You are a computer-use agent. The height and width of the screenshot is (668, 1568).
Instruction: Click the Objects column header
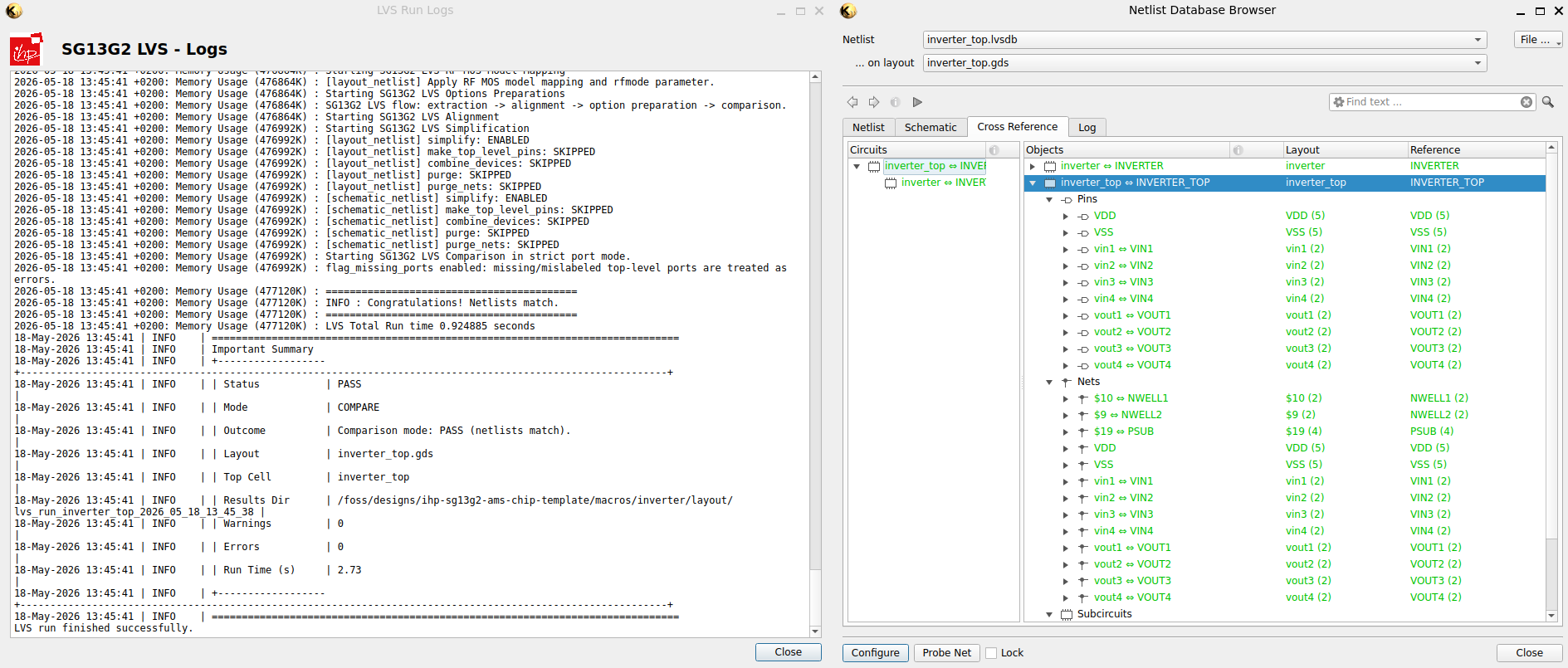pyautogui.click(x=1126, y=150)
